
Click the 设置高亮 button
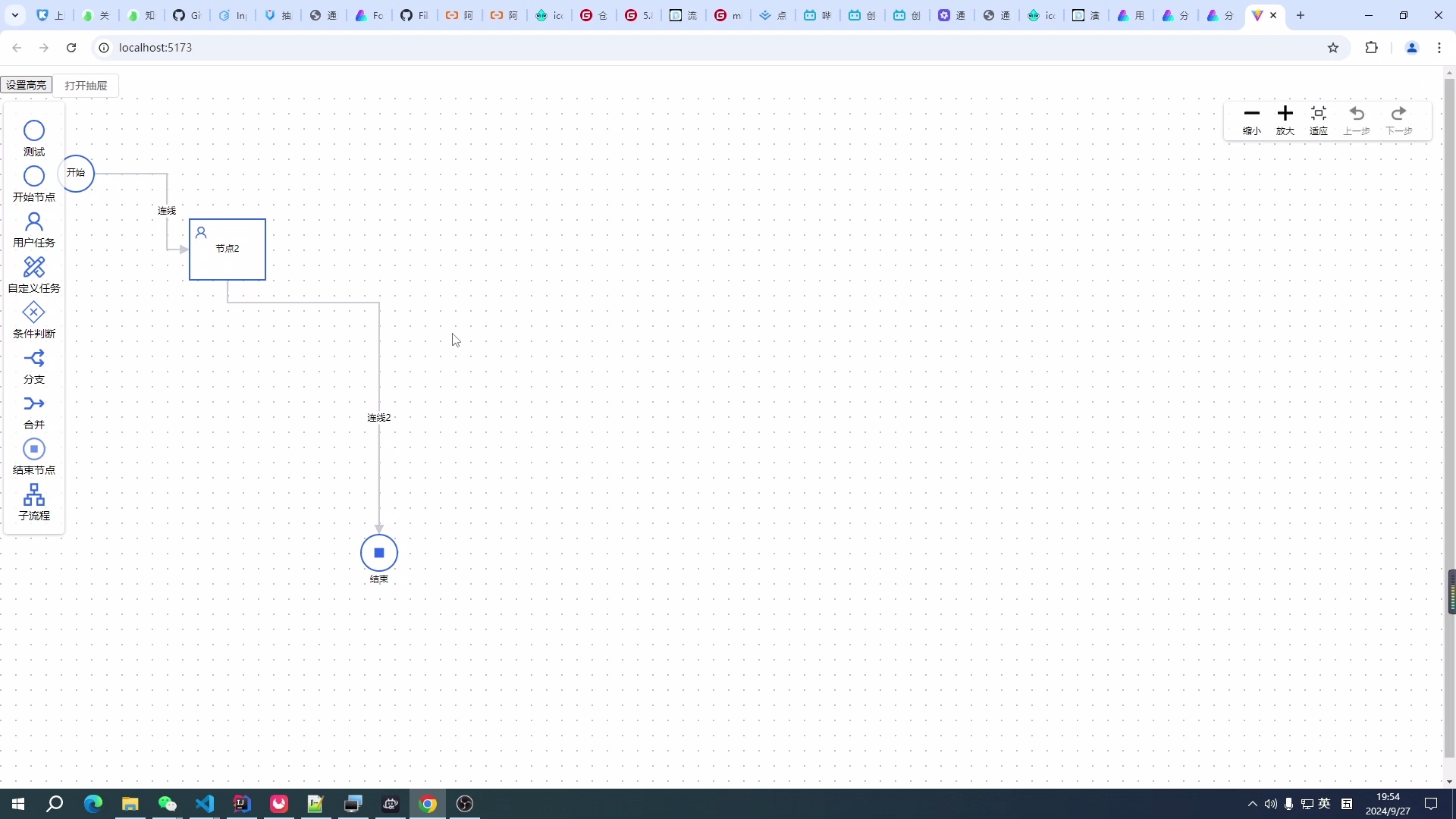pyautogui.click(x=26, y=84)
